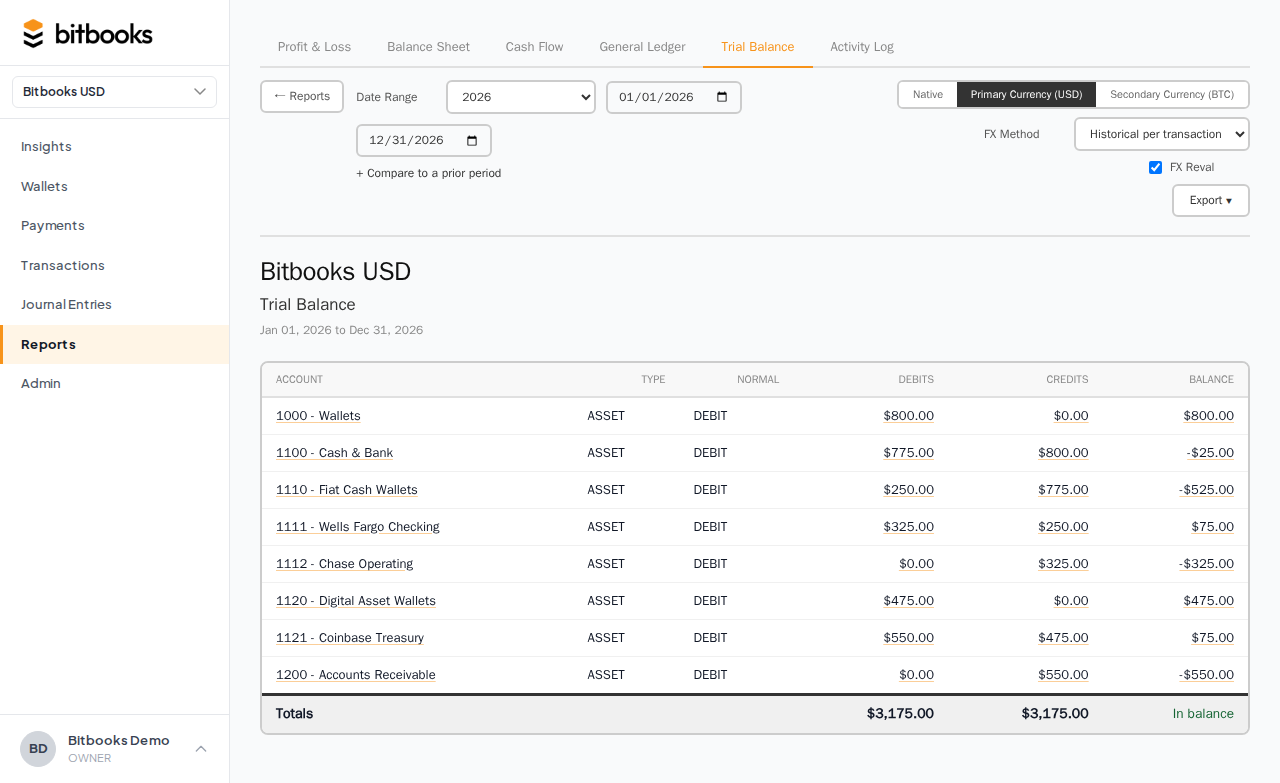Image resolution: width=1280 pixels, height=783 pixels.
Task: Click the start date input 01/01/2026
Action: pyautogui.click(x=674, y=97)
